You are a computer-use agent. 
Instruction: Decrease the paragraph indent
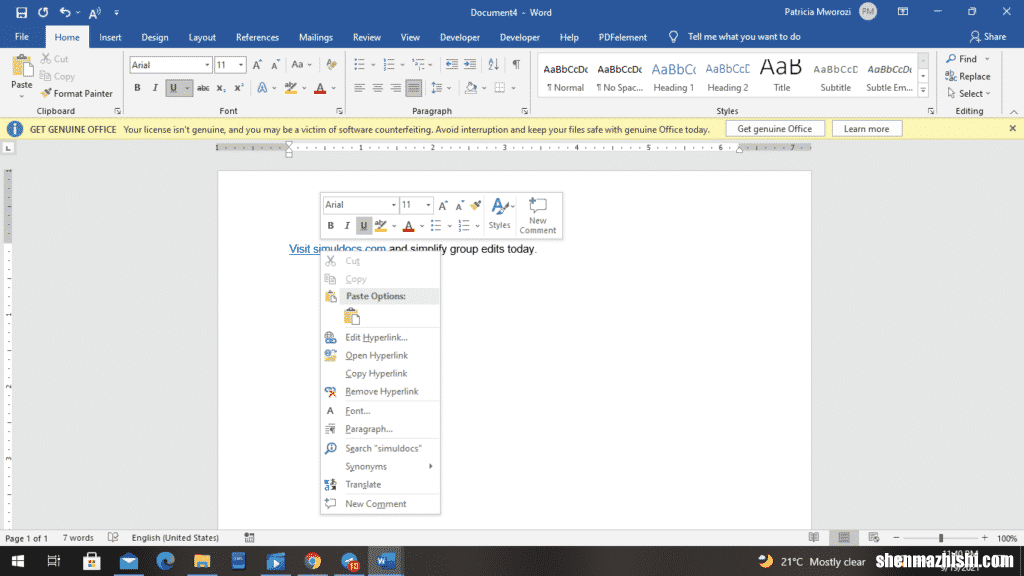(x=451, y=64)
